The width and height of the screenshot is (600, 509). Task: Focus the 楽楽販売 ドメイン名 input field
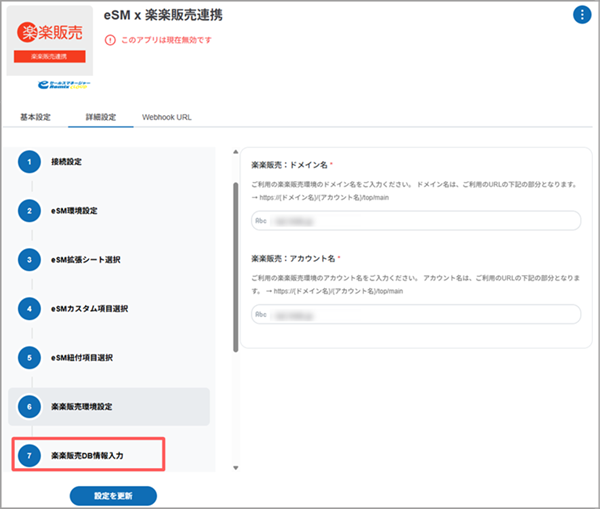(x=416, y=221)
